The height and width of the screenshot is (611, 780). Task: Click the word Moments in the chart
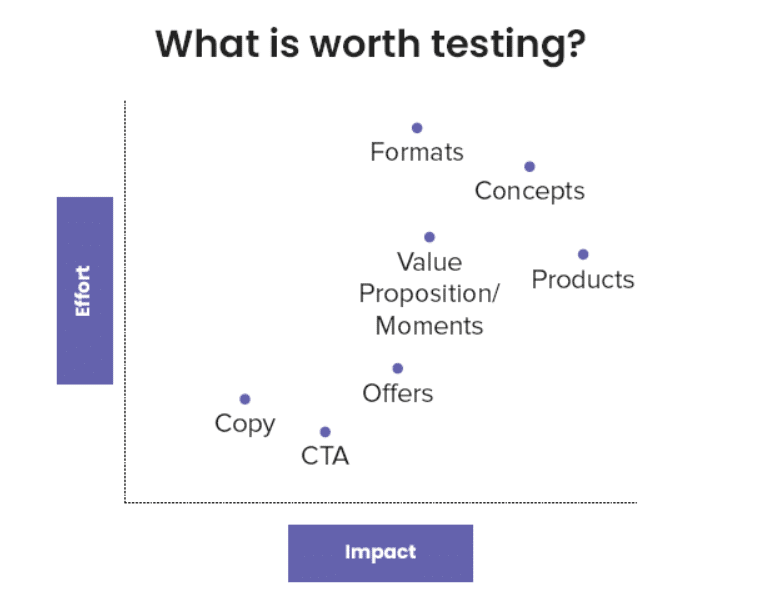(x=429, y=326)
